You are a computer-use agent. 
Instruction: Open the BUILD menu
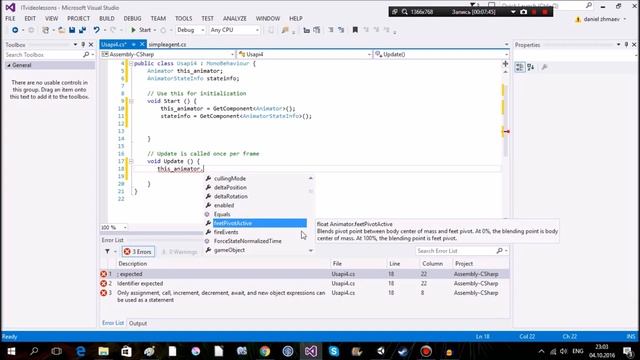click(107, 18)
